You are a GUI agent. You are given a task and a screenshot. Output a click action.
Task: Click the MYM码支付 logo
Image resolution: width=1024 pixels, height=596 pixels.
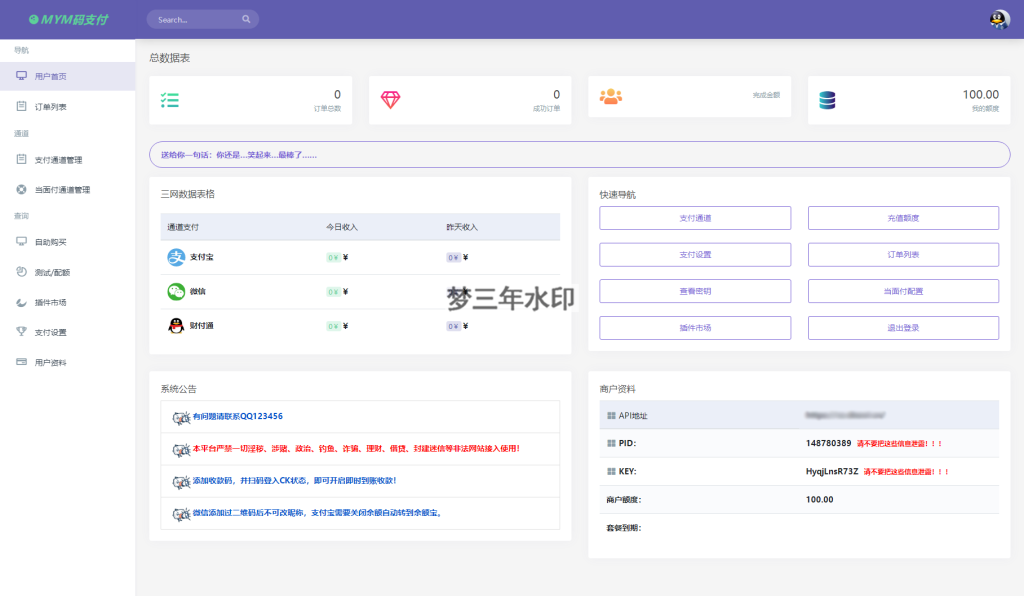click(x=69, y=20)
